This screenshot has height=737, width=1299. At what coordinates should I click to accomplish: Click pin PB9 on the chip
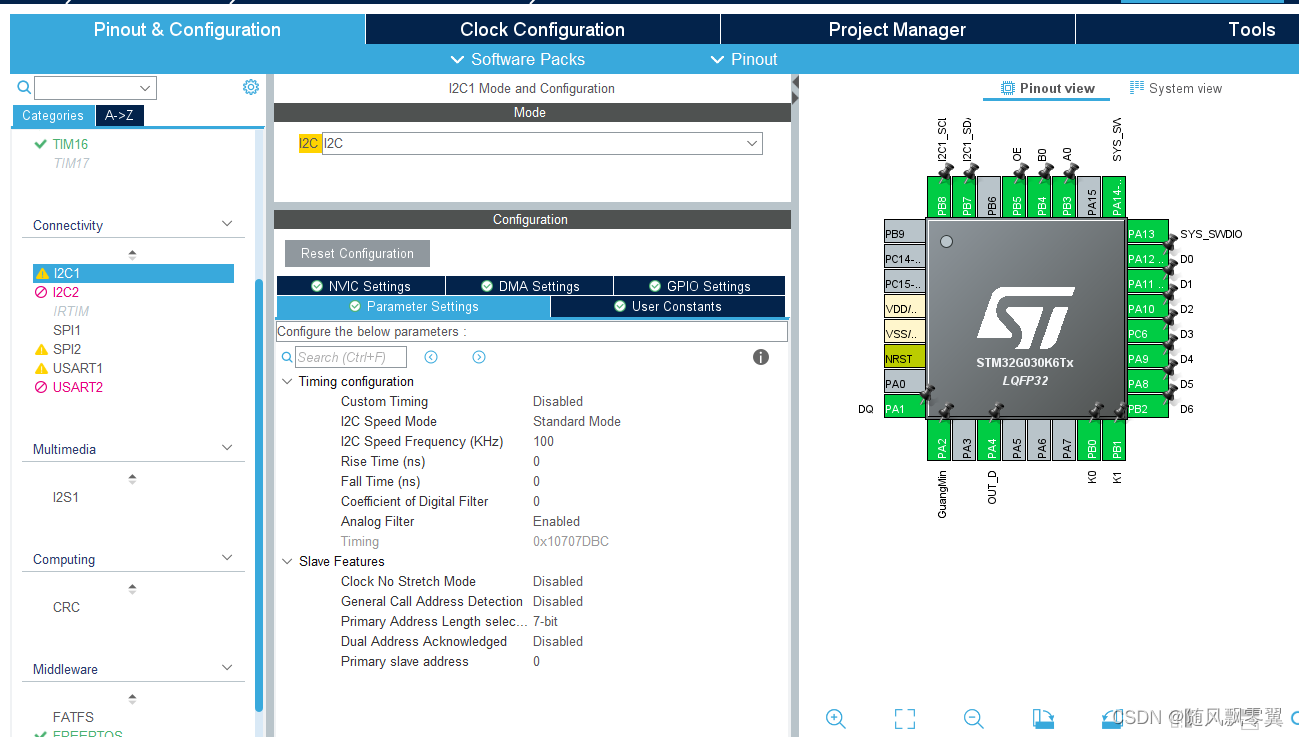click(x=905, y=234)
